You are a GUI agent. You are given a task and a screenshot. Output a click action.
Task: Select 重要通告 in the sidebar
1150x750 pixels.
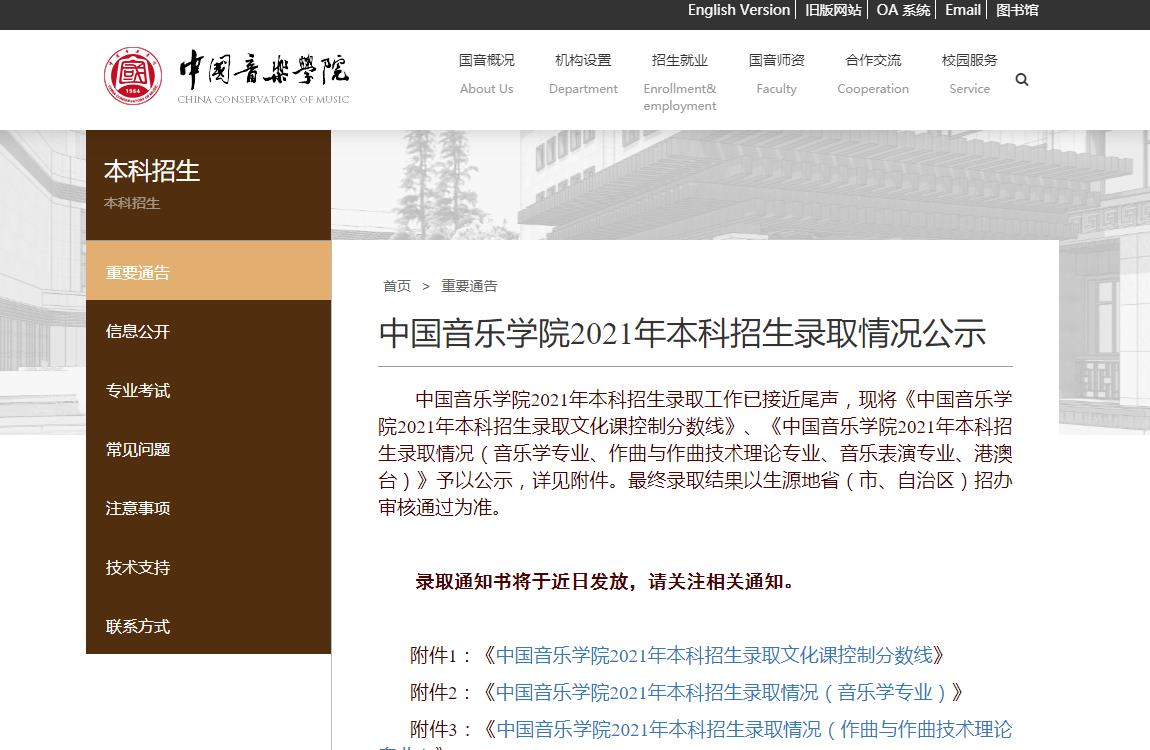[208, 271]
